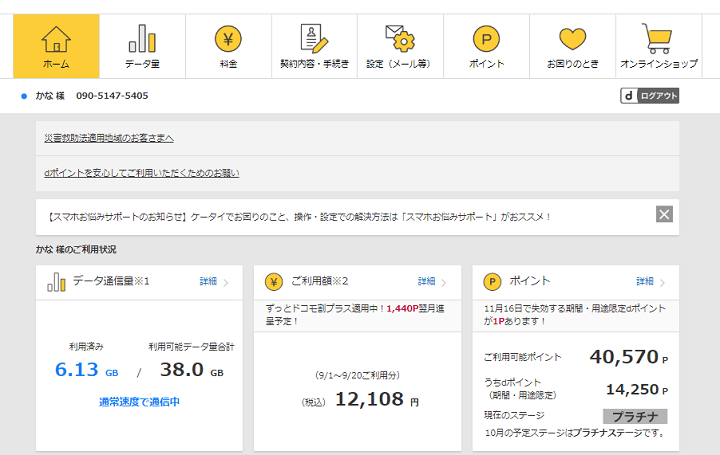
Task: Click bar chart icon in データ通信量 card
Action: pos(56,282)
